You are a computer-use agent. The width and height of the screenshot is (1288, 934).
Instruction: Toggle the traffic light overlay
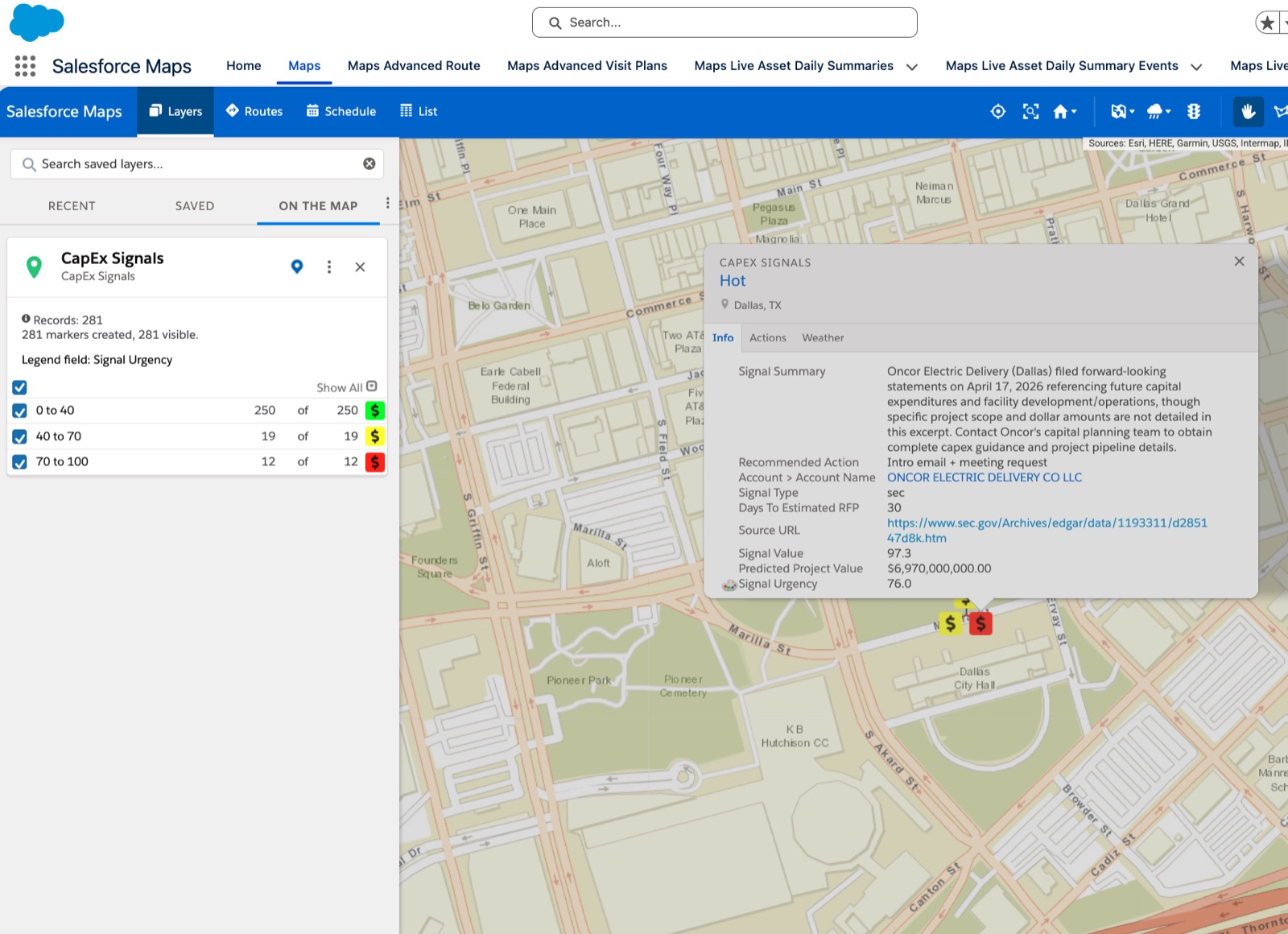pos(1194,112)
